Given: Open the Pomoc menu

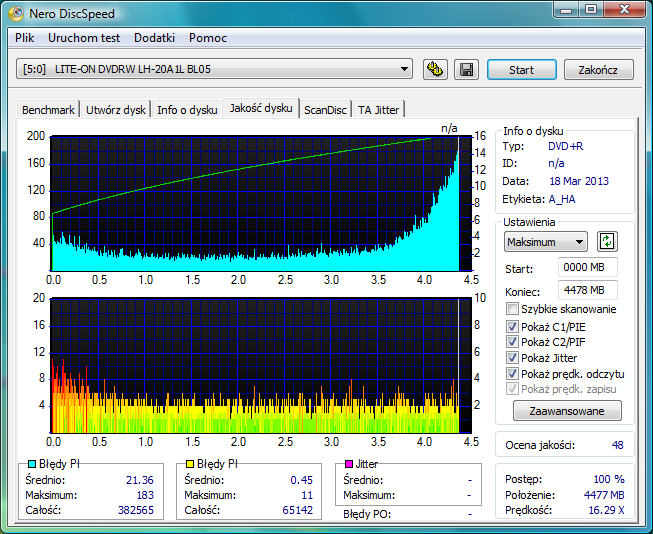Looking at the screenshot, I should [x=208, y=38].
